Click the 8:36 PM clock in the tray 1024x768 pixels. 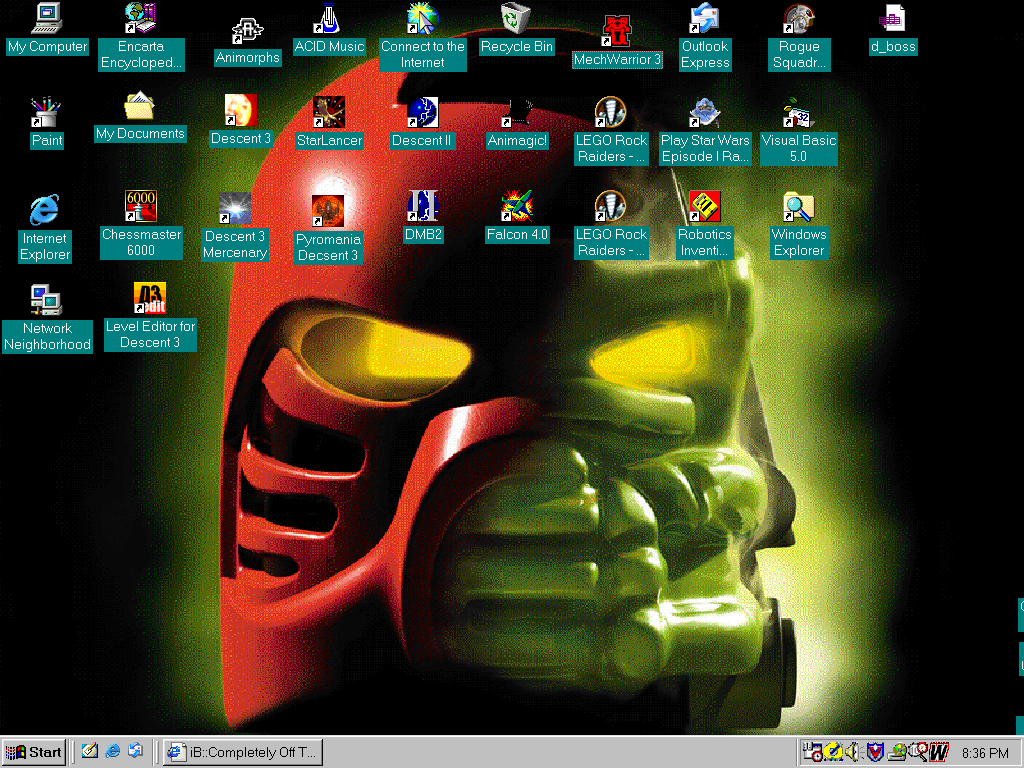click(985, 753)
